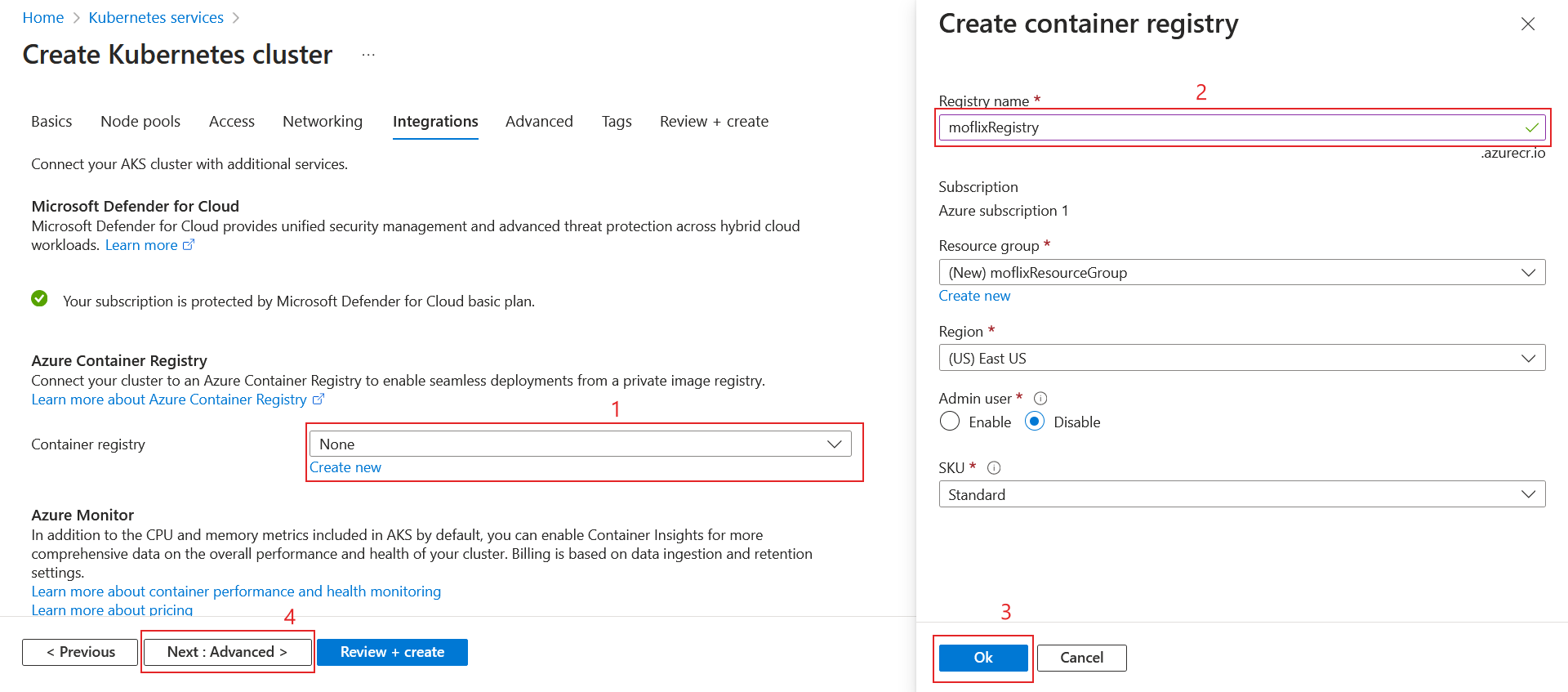Click the Kubernetes services breadcrumb link
The image size is (1568, 692).
click(156, 18)
